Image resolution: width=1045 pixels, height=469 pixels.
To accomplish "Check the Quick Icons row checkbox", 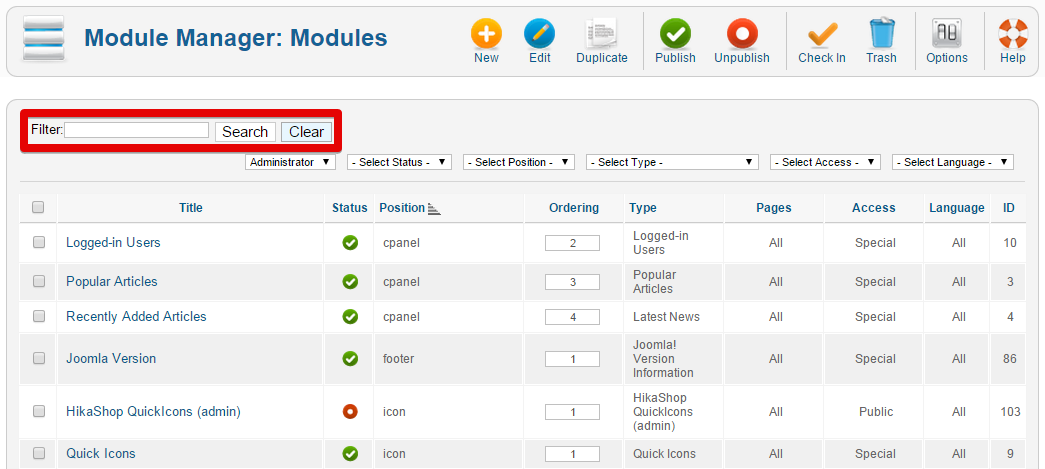I will 39,453.
